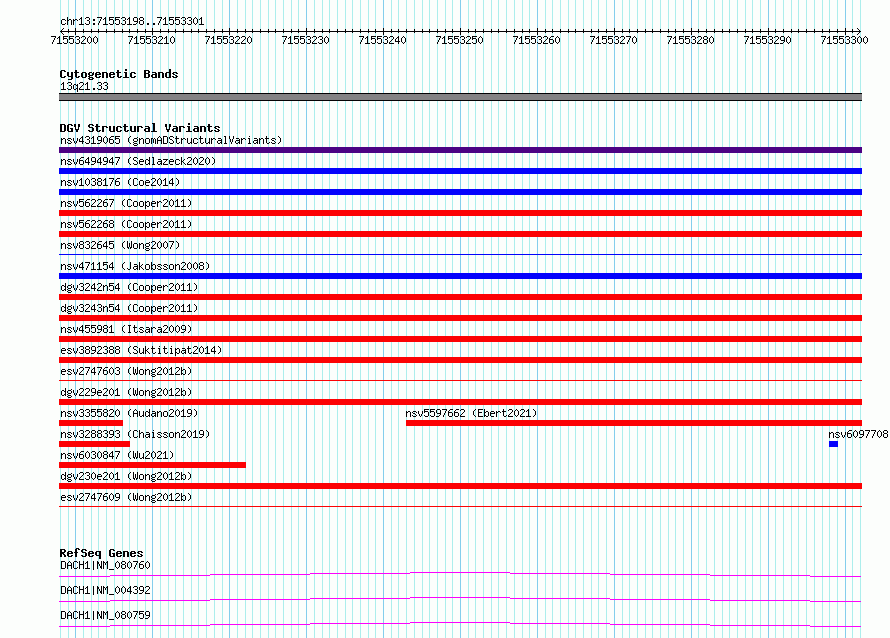
Task: Click ruler coordinate 71553250
Action: click(459, 40)
